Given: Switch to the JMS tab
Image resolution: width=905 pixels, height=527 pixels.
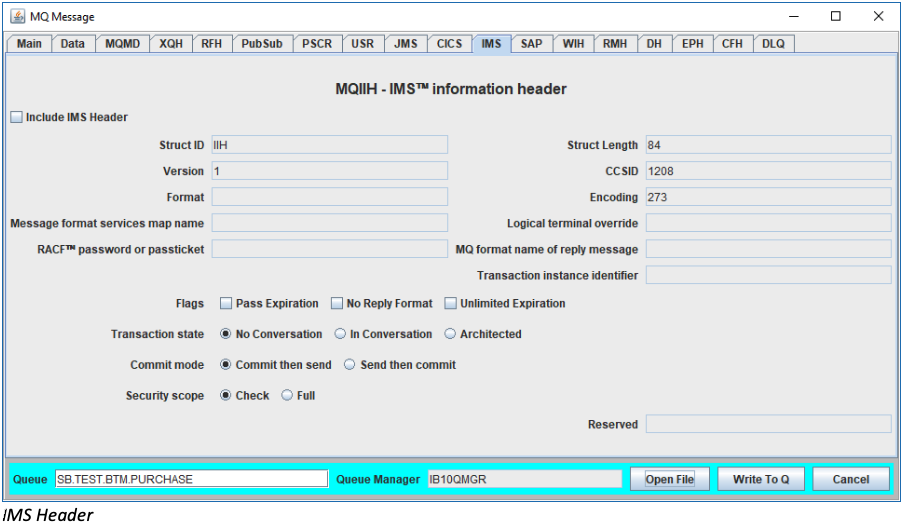Looking at the screenshot, I should coord(406,44).
